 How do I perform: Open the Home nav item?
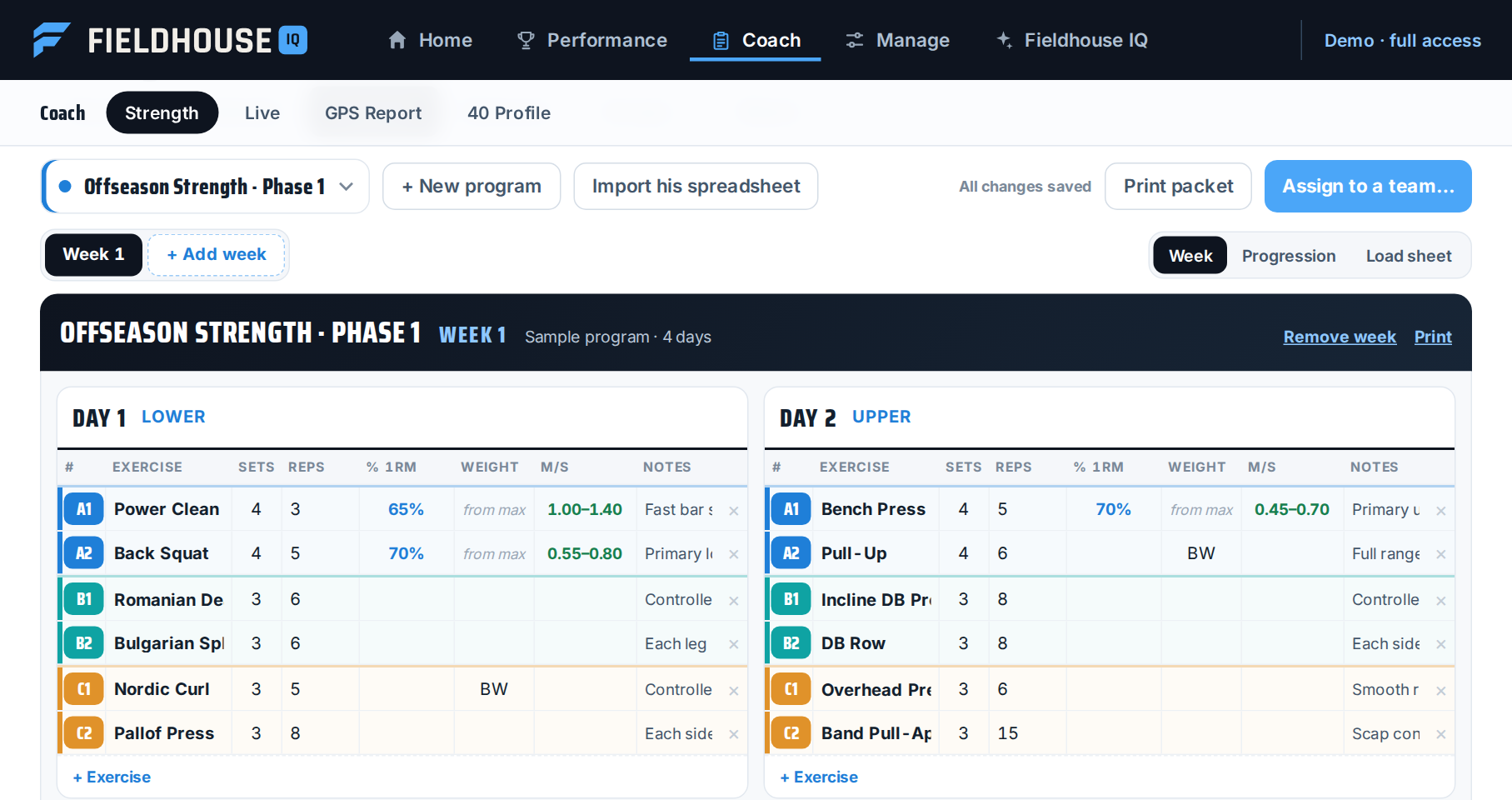point(430,40)
